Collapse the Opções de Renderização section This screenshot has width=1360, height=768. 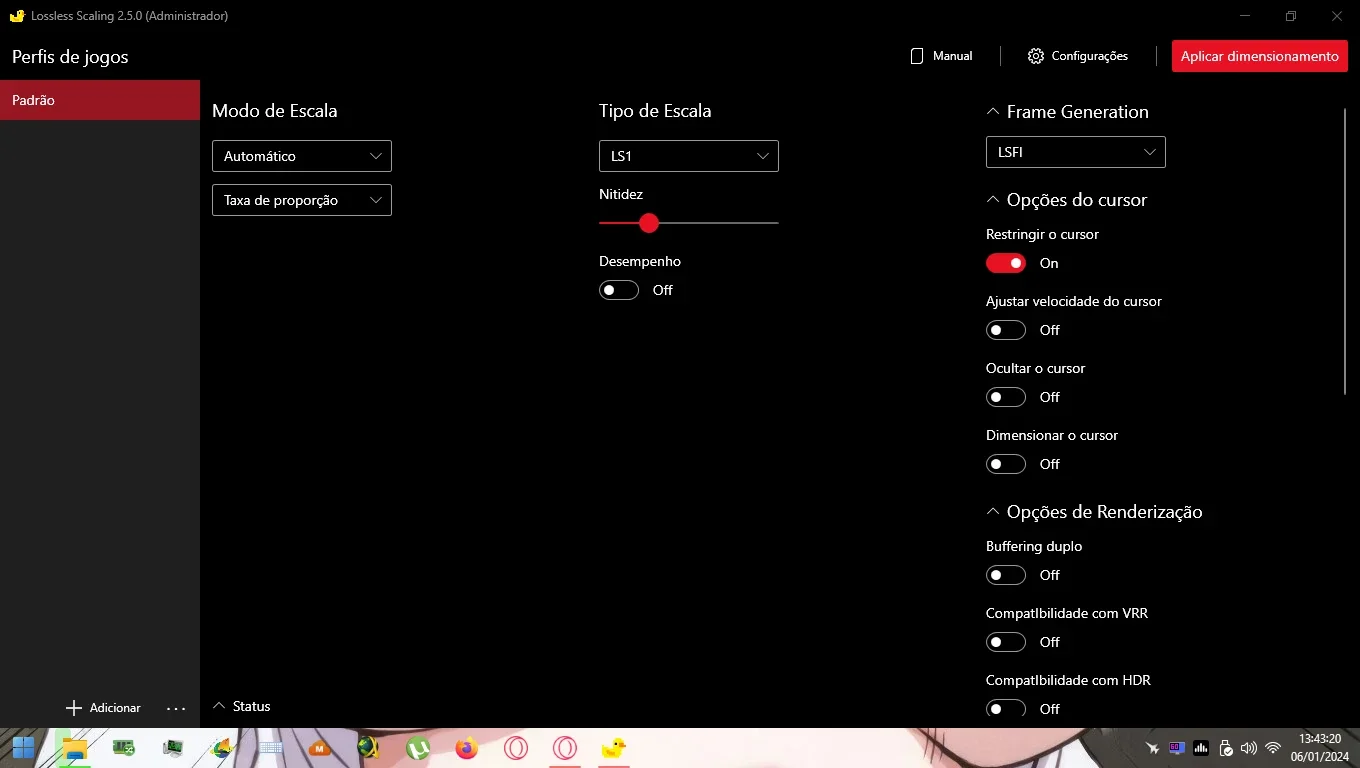[x=993, y=512]
